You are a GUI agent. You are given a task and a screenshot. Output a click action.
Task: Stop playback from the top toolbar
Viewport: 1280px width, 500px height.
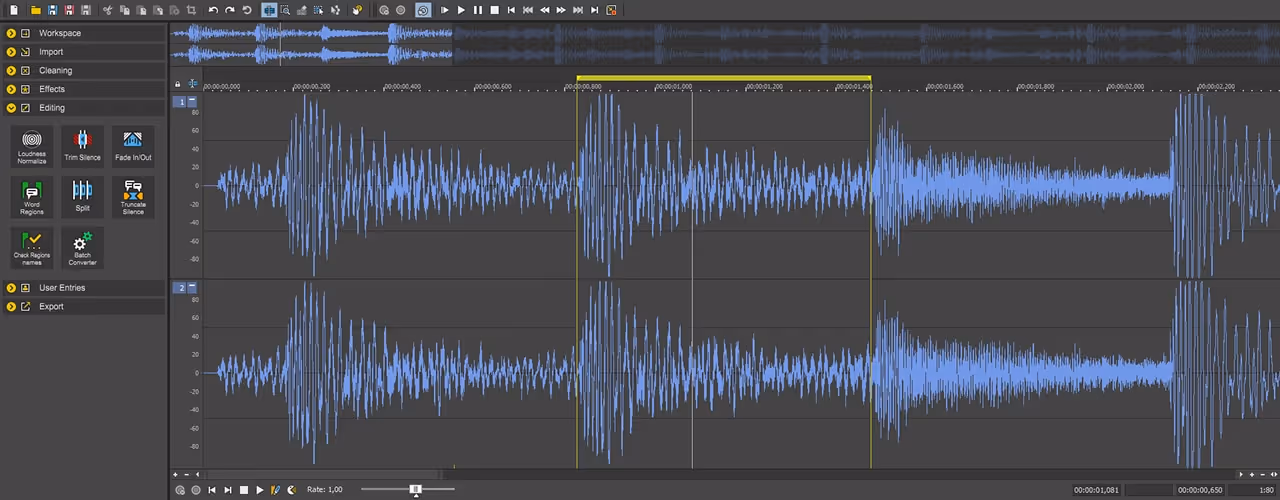click(494, 10)
